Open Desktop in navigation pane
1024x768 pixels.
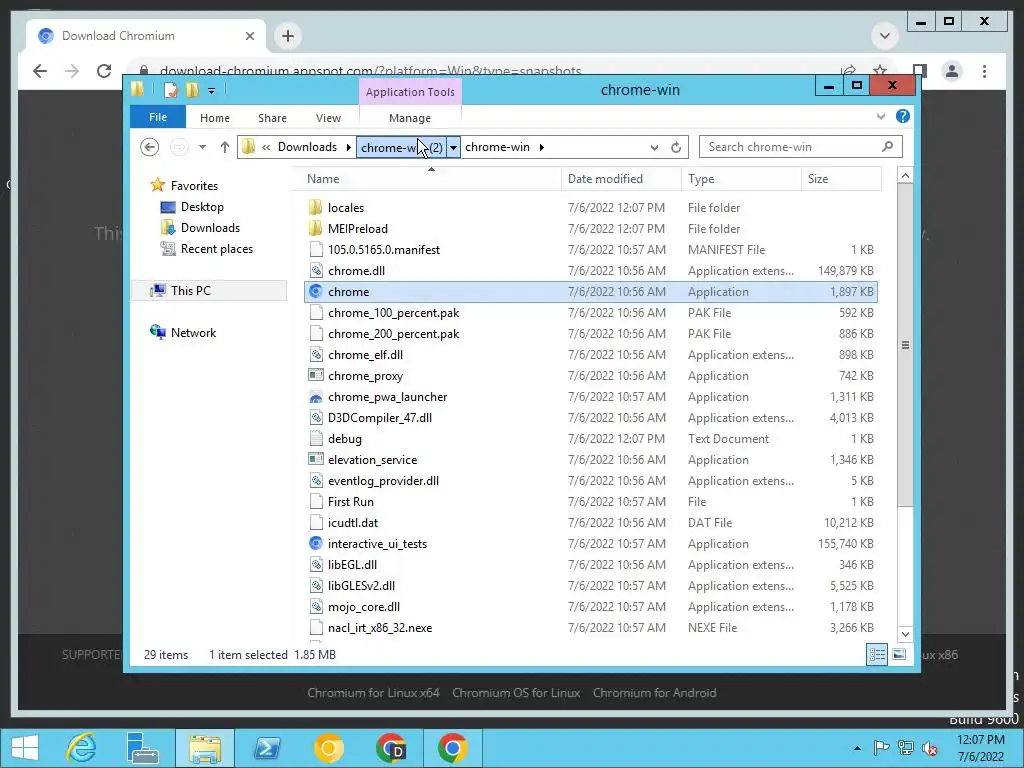202,207
